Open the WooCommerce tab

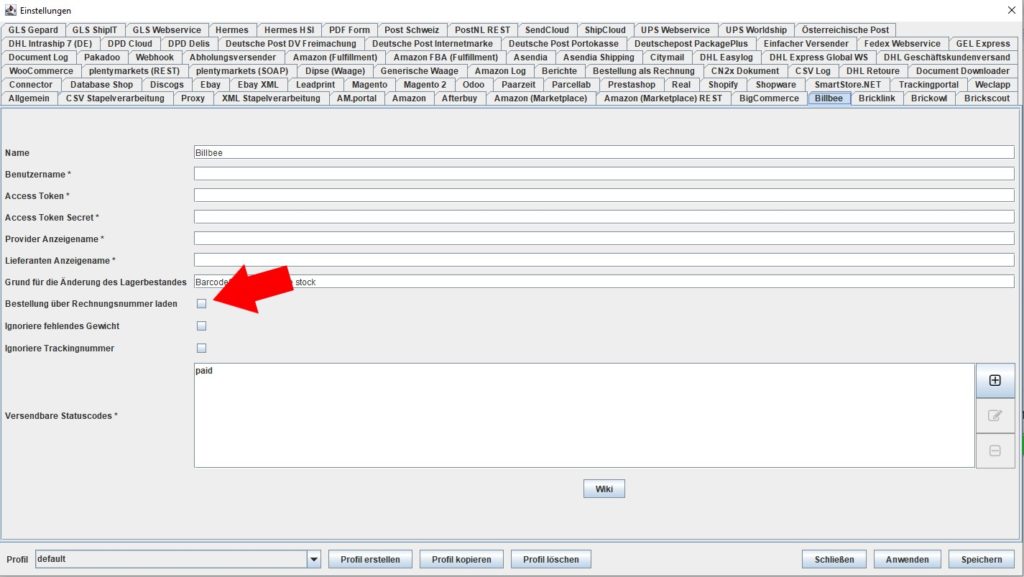click(41, 70)
